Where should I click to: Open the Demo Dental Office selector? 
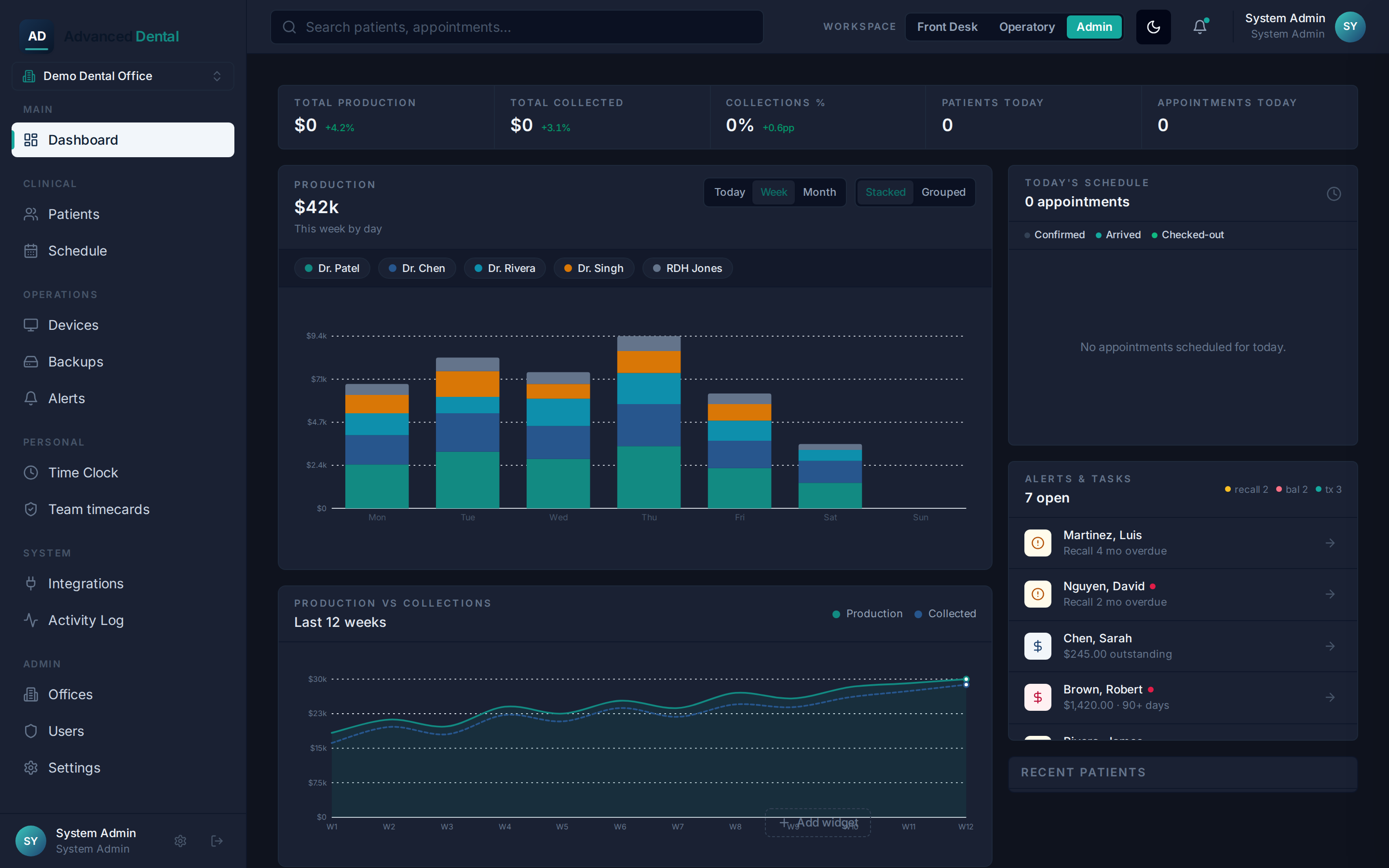(x=123, y=76)
